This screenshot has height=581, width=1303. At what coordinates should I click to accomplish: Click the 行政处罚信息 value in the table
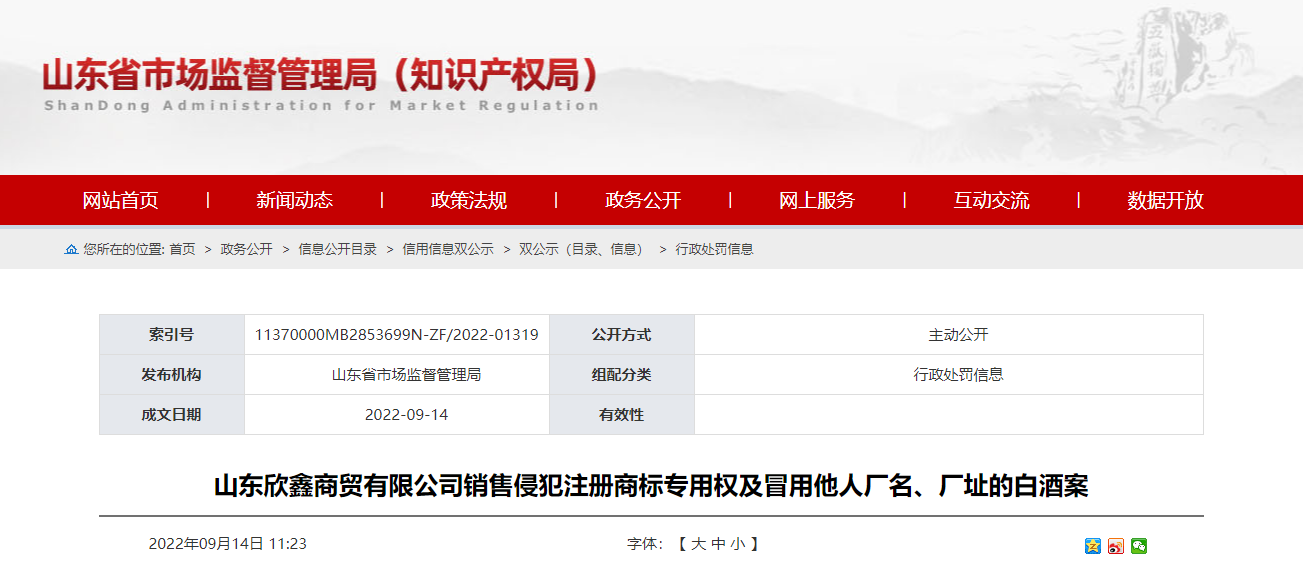pos(958,375)
